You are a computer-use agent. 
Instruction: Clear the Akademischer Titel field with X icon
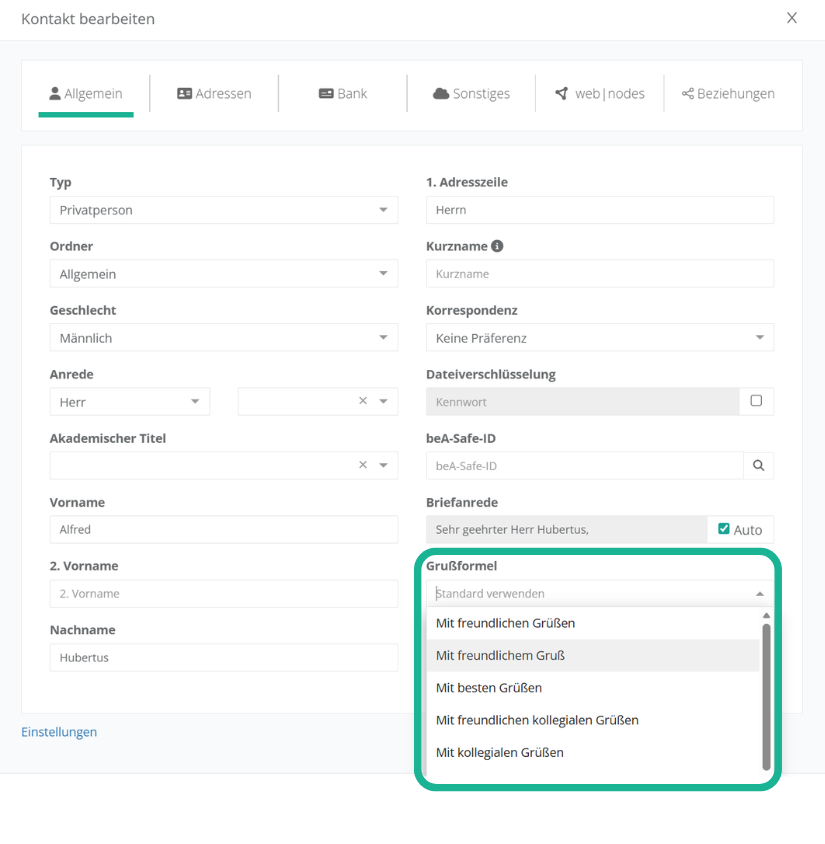click(x=363, y=465)
